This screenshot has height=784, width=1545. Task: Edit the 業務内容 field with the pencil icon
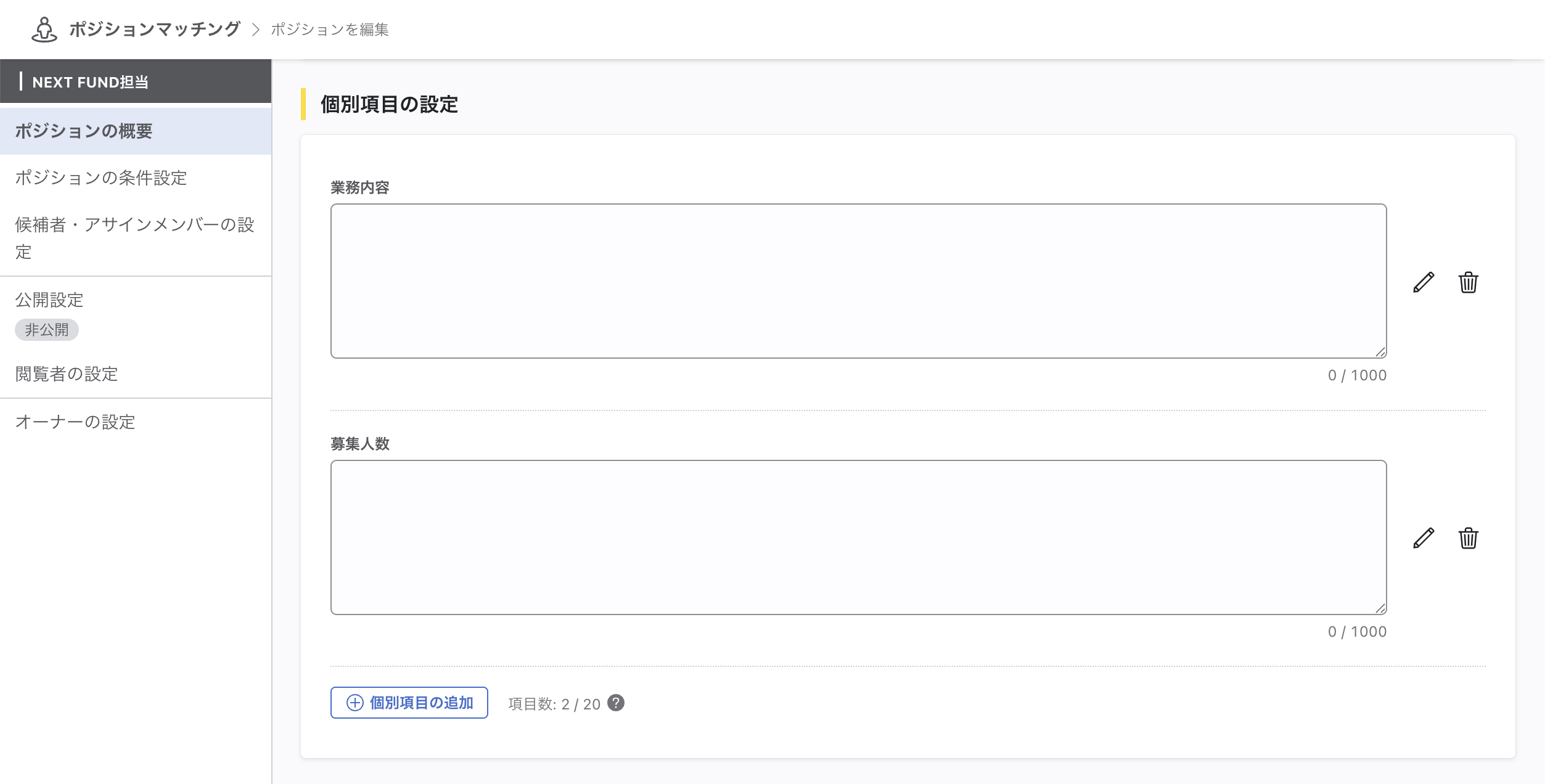1424,283
